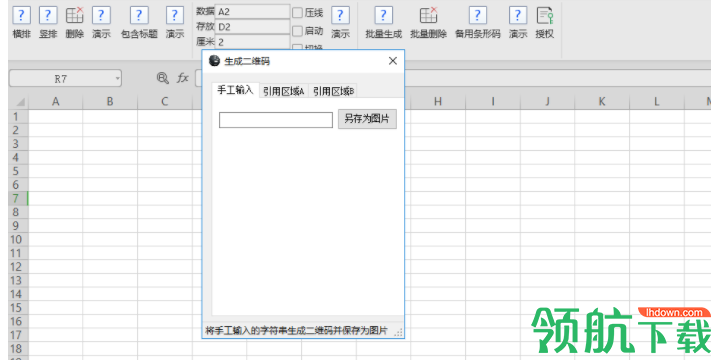Select row 15 header
Image resolution: width=711 pixels, height=360 pixels.
click(x=18, y=307)
